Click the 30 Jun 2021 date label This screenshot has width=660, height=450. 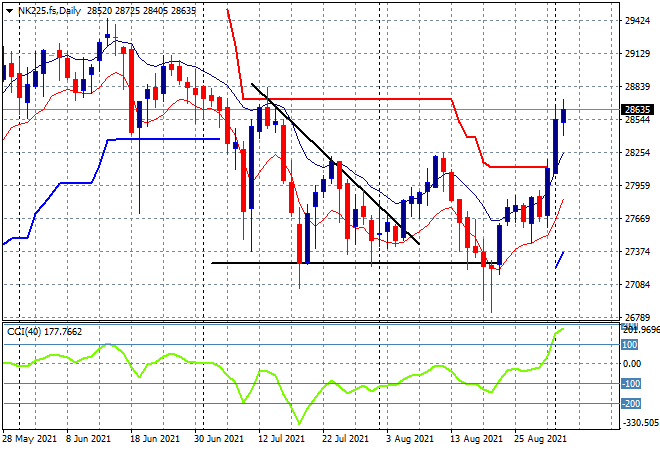(219, 439)
